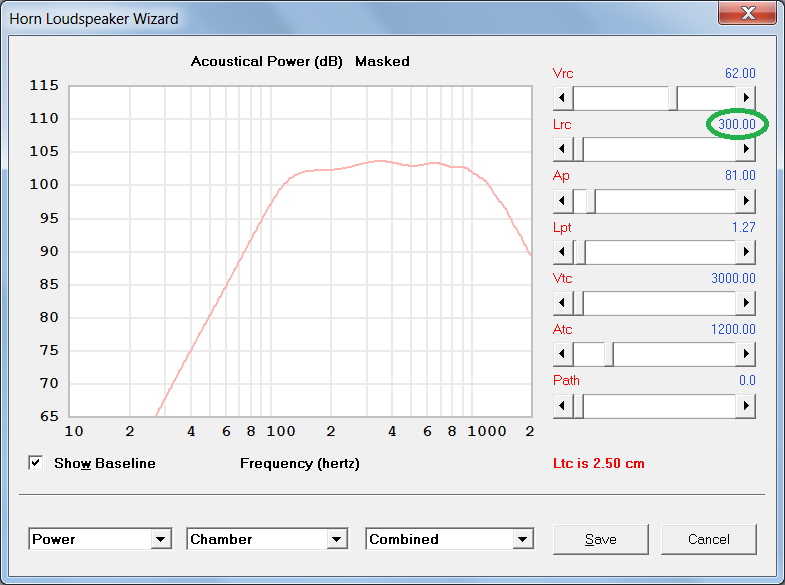
Task: Click the Save button
Action: pyautogui.click(x=600, y=539)
